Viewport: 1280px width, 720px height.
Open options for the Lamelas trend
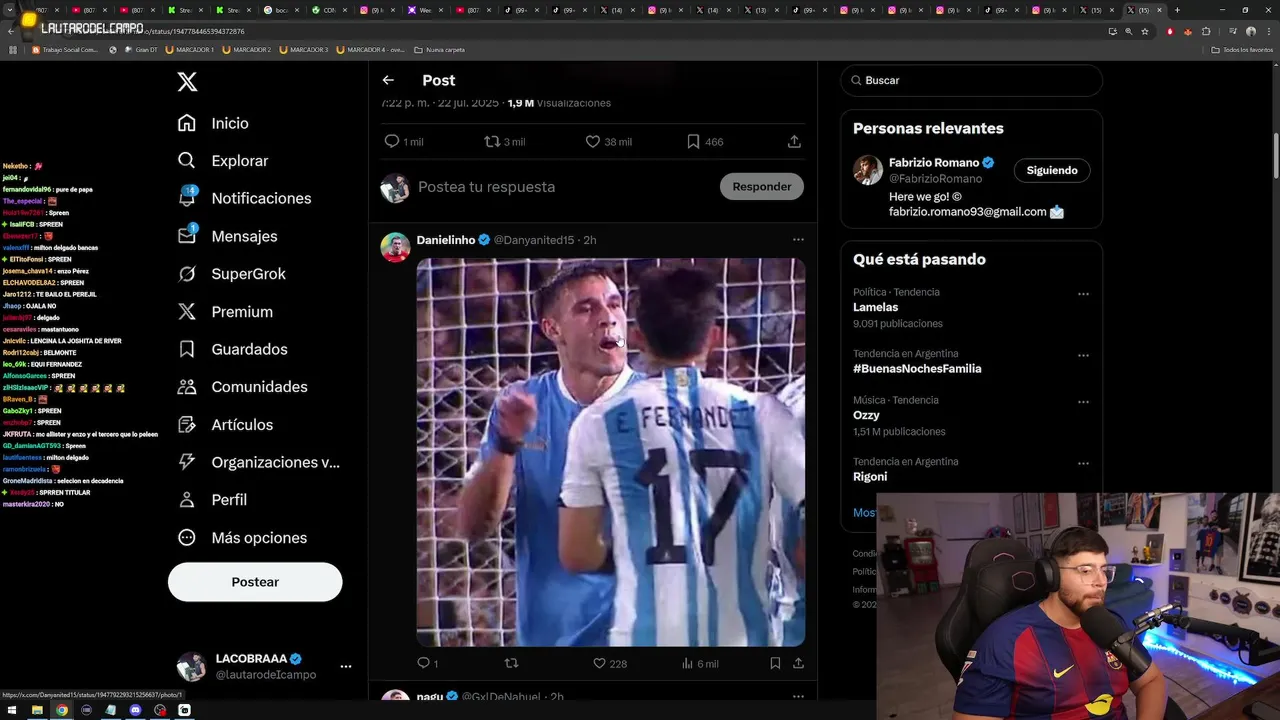[1083, 295]
